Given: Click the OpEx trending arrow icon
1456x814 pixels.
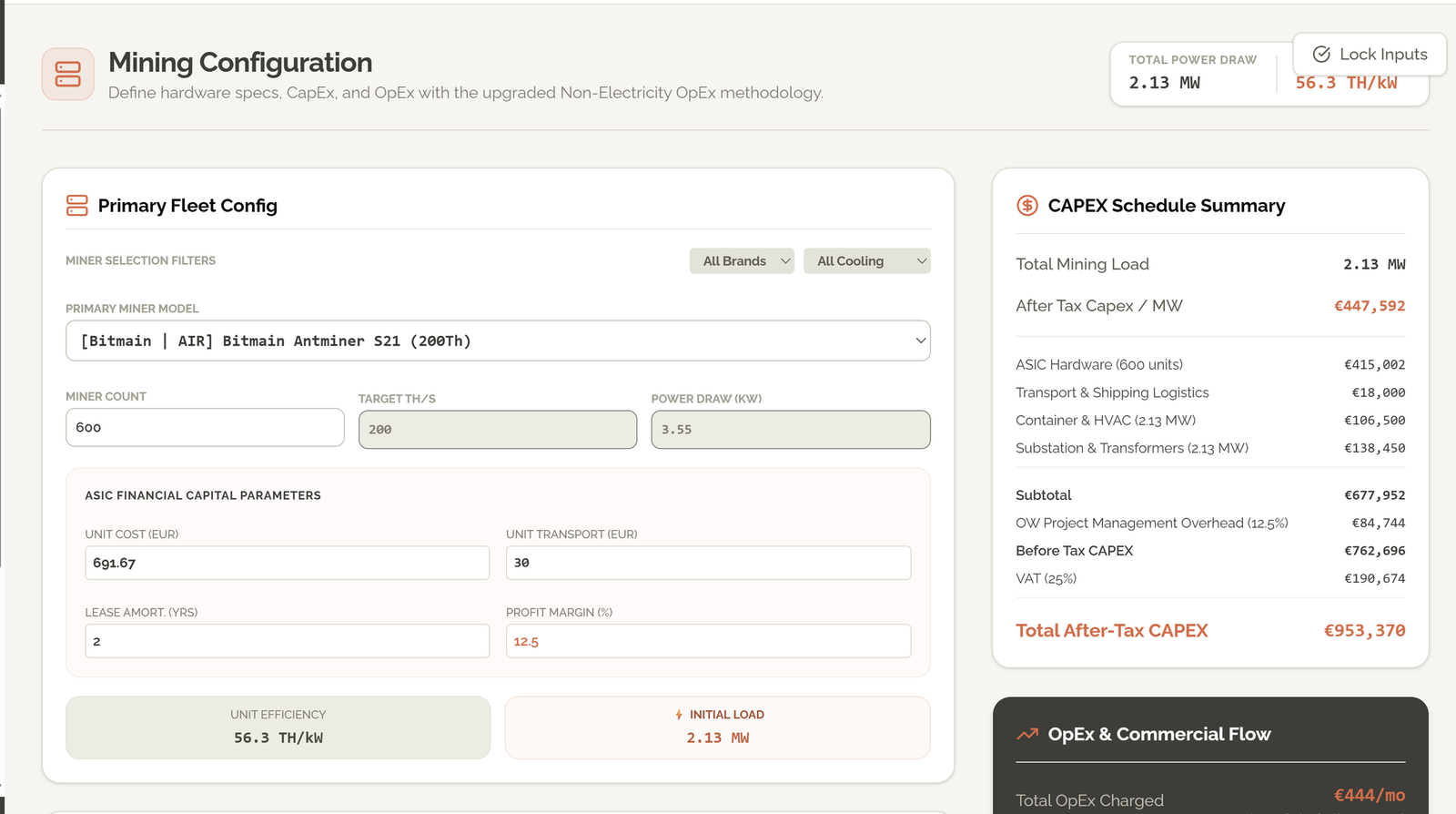Looking at the screenshot, I should [1027, 734].
